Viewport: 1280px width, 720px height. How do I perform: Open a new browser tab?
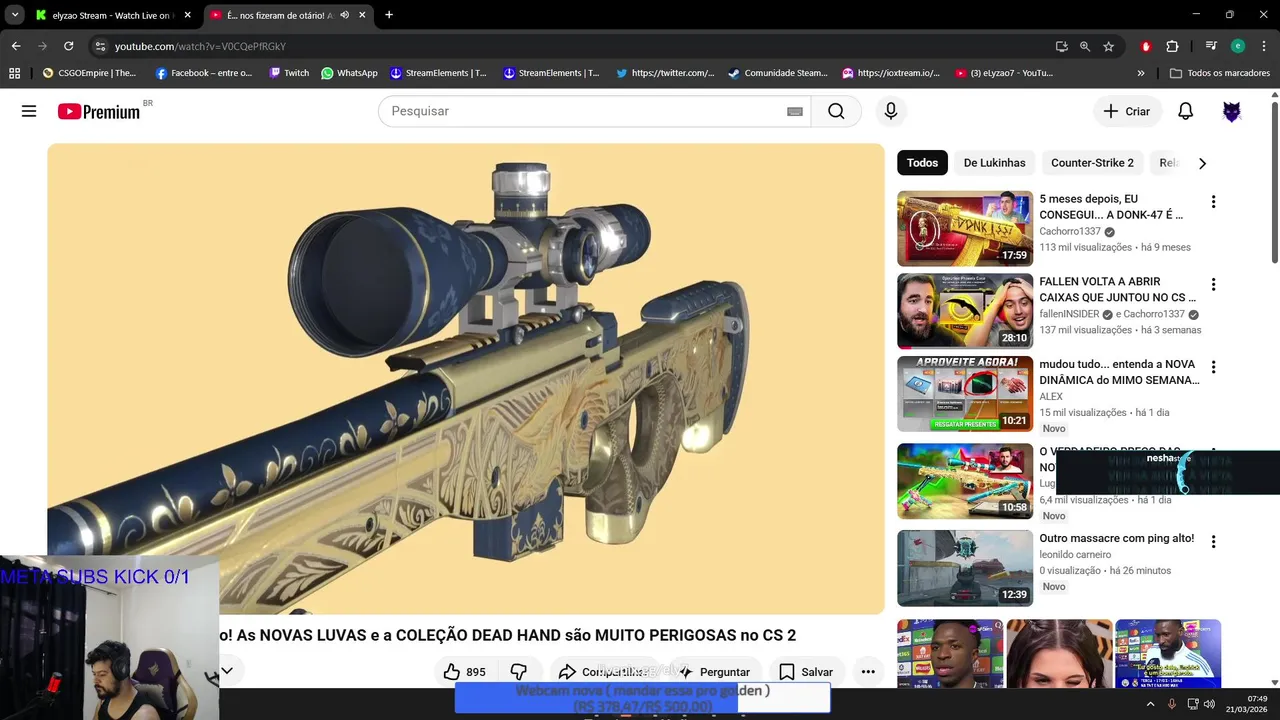tap(389, 15)
